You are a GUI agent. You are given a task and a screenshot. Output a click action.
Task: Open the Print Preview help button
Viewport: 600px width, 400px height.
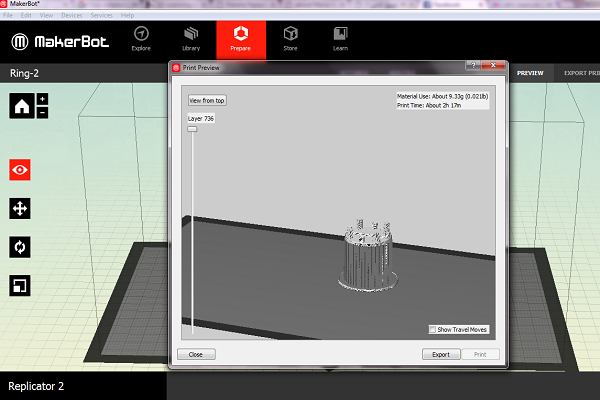coord(473,65)
